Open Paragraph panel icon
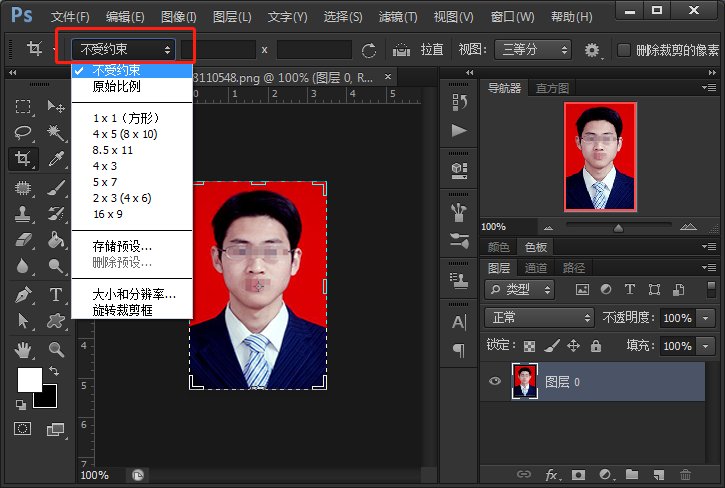 [459, 350]
